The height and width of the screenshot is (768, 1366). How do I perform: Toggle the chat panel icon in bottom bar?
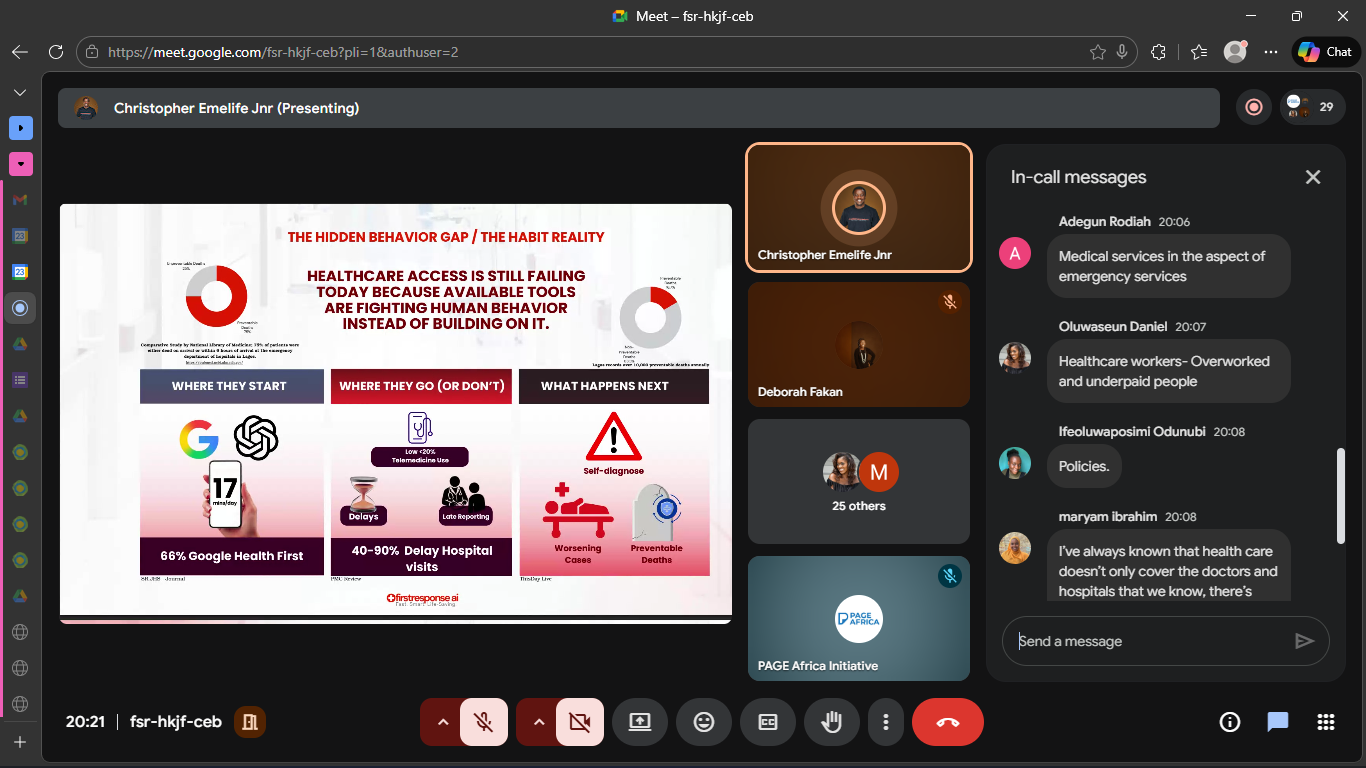[1278, 722]
